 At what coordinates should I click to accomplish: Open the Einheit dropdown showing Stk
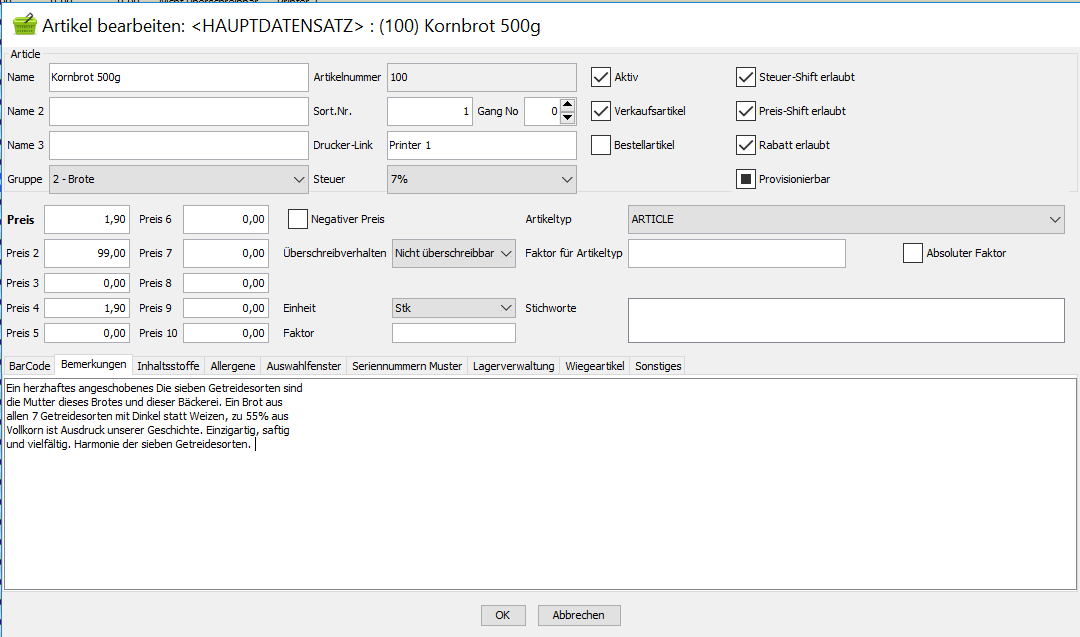pyautogui.click(x=453, y=308)
